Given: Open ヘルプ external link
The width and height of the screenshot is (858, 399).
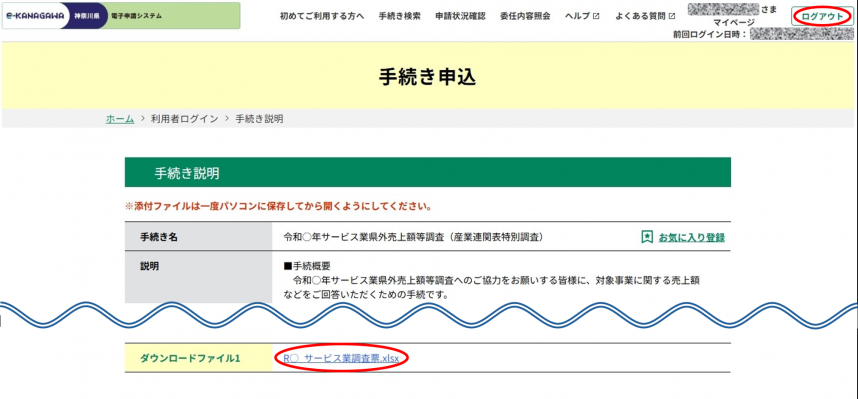Looking at the screenshot, I should click(582, 16).
